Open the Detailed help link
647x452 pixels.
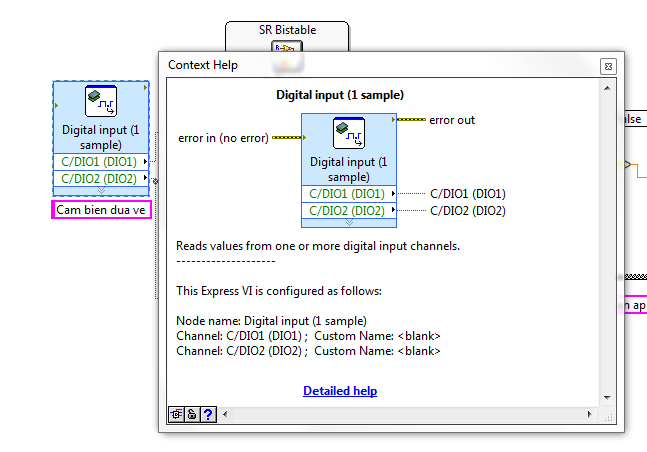[340, 391]
